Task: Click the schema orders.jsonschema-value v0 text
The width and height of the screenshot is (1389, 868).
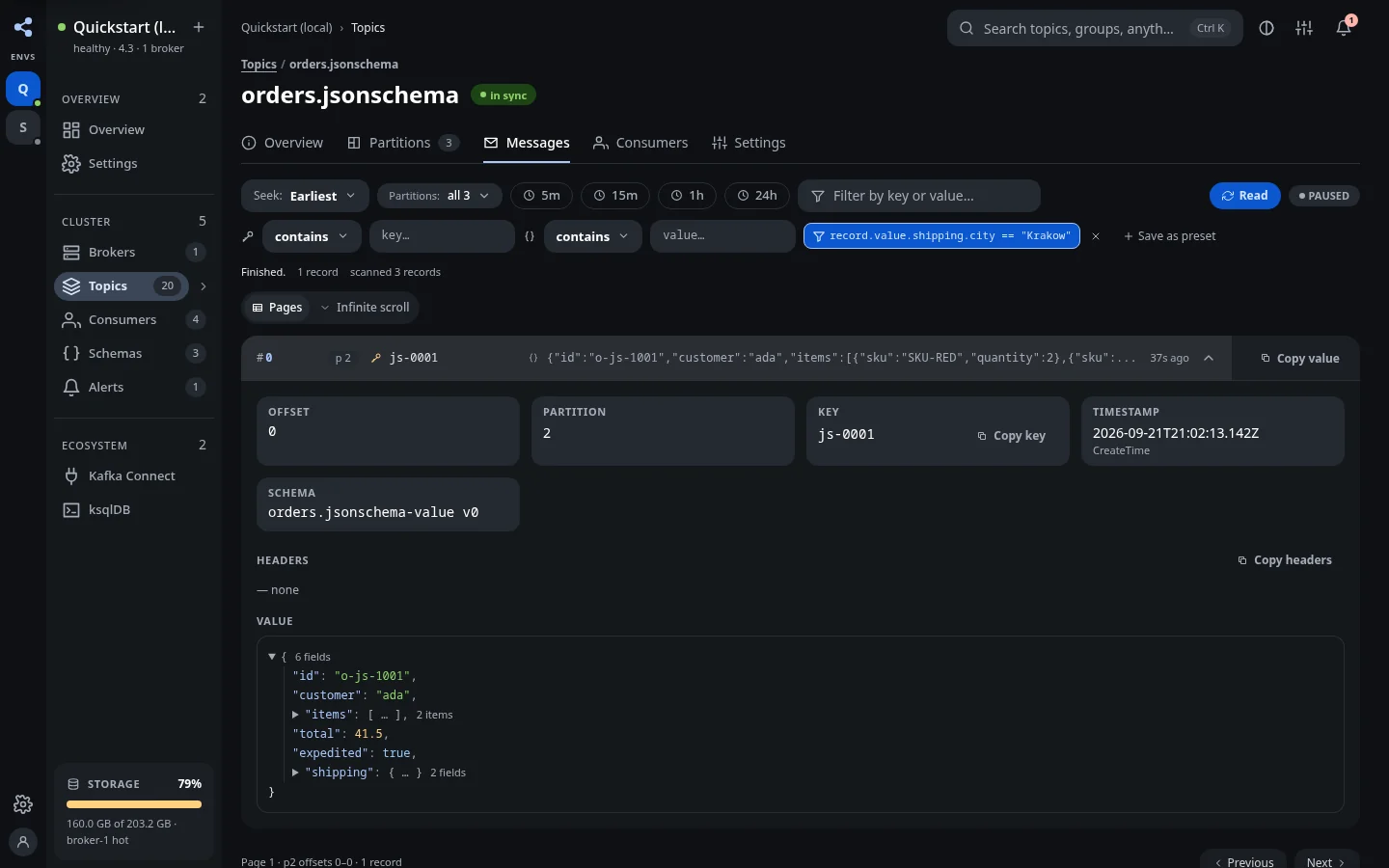Action: 373,512
